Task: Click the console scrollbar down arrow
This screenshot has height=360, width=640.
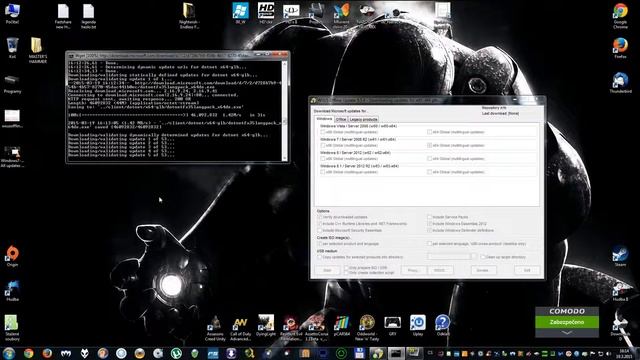Action: click(285, 158)
